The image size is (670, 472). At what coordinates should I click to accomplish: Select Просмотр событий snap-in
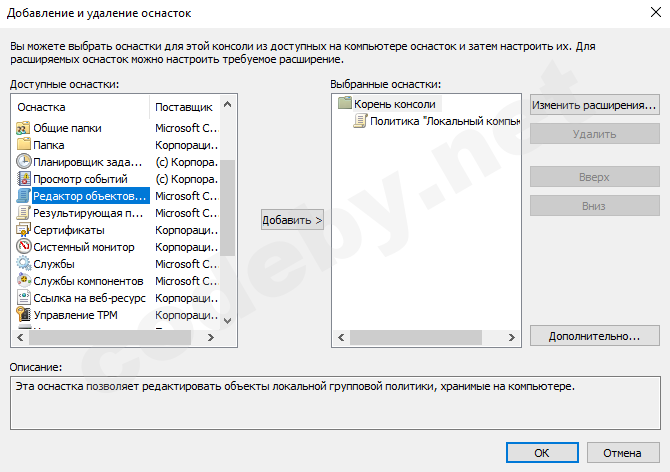(x=80, y=179)
